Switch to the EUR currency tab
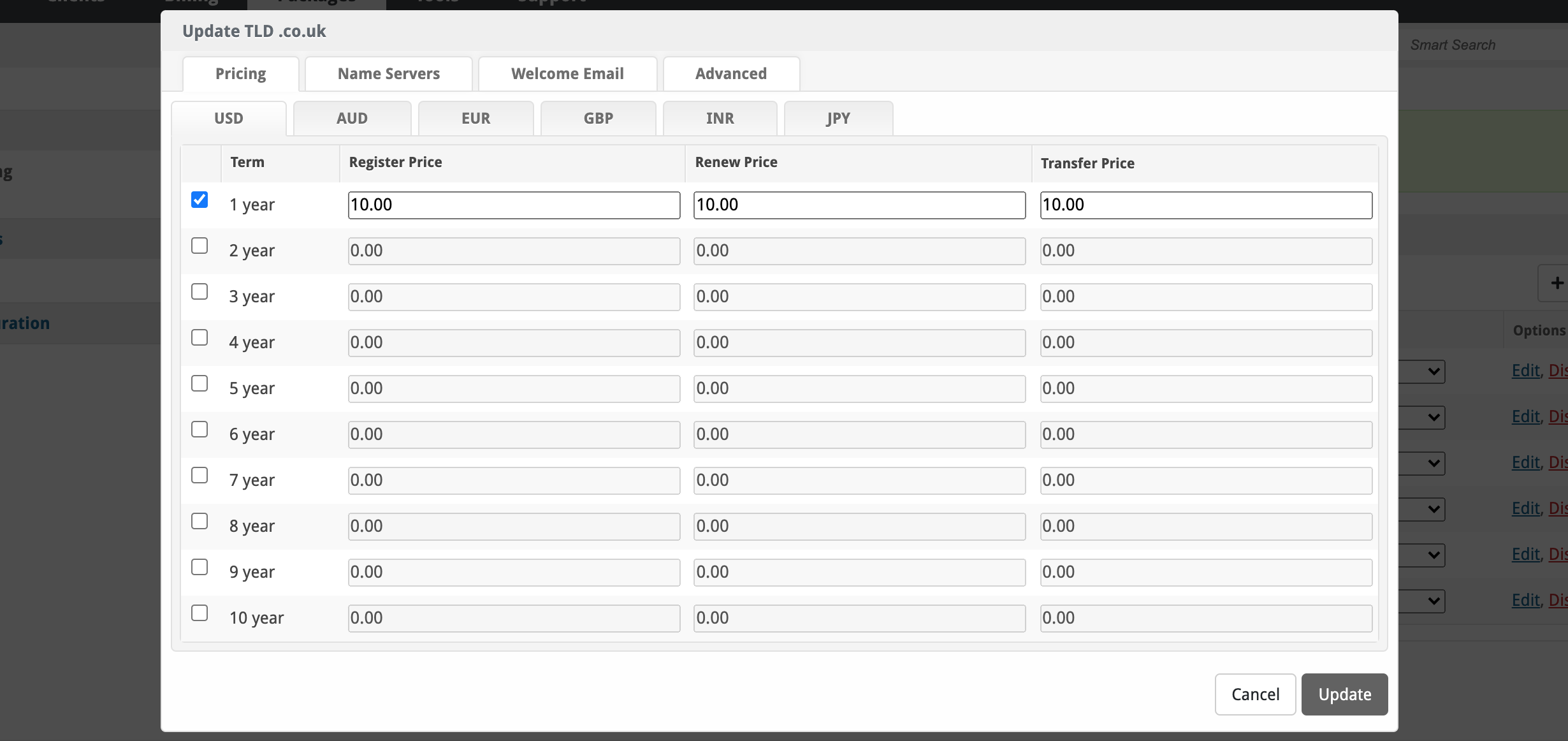The width and height of the screenshot is (1568, 741). (475, 119)
